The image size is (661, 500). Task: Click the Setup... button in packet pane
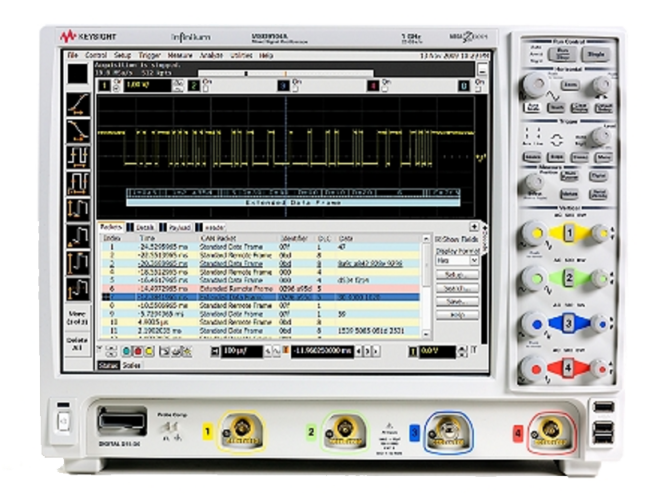[457, 275]
